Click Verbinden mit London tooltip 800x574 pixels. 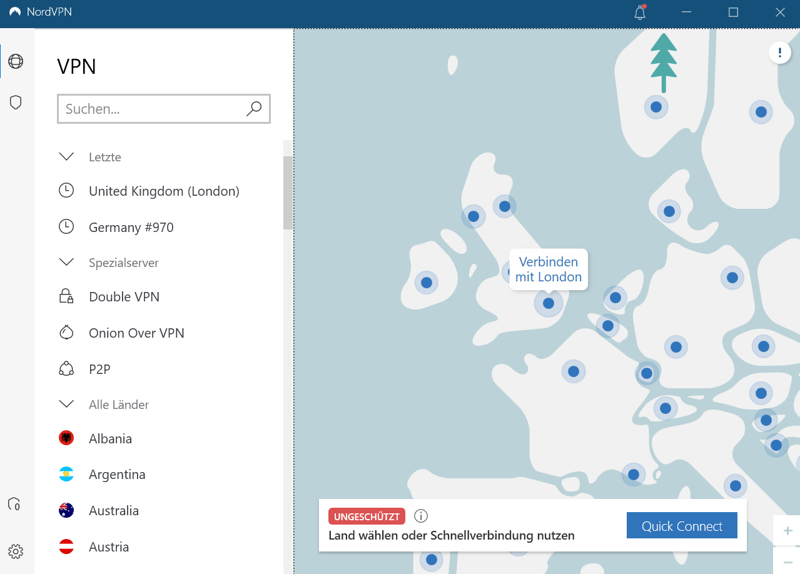point(548,269)
